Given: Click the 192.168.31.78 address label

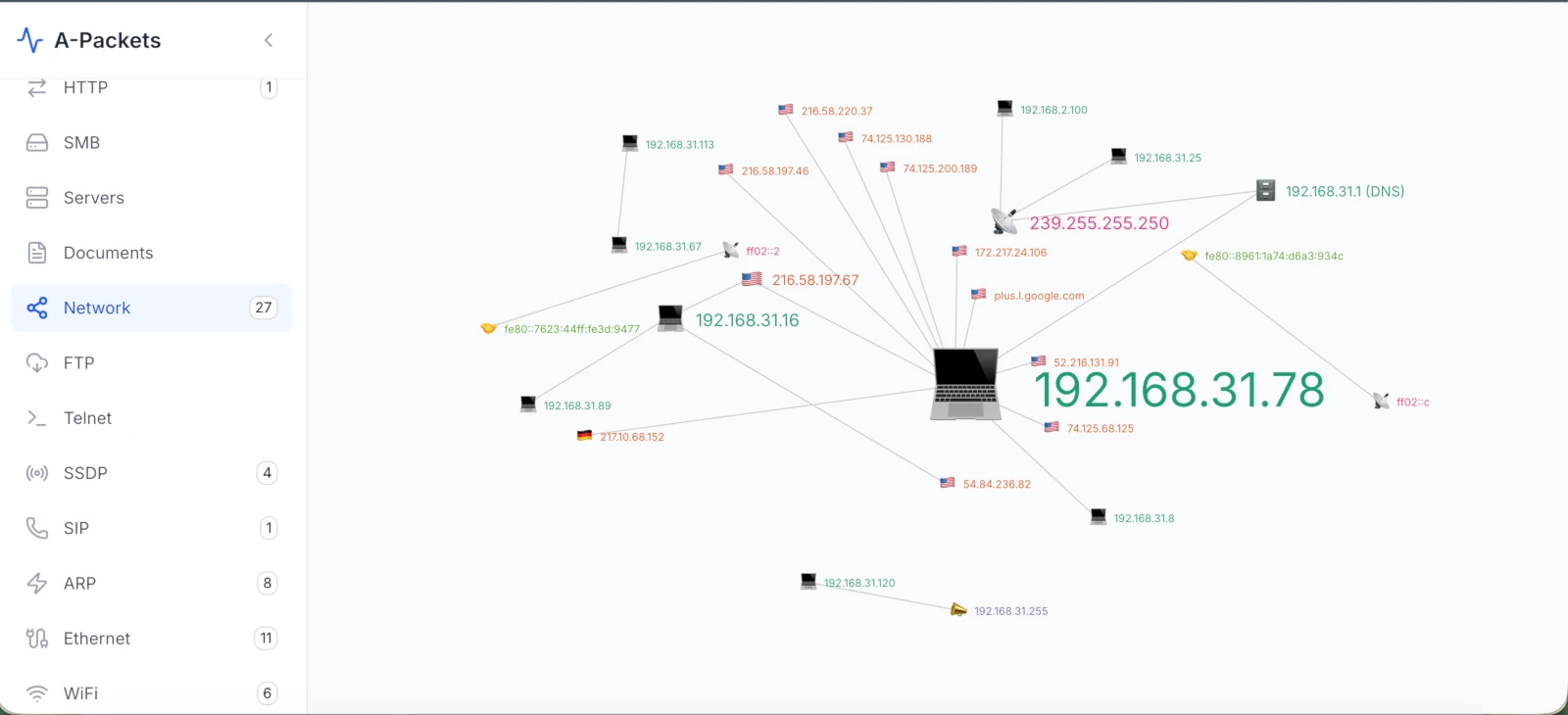Looking at the screenshot, I should click(x=1180, y=390).
